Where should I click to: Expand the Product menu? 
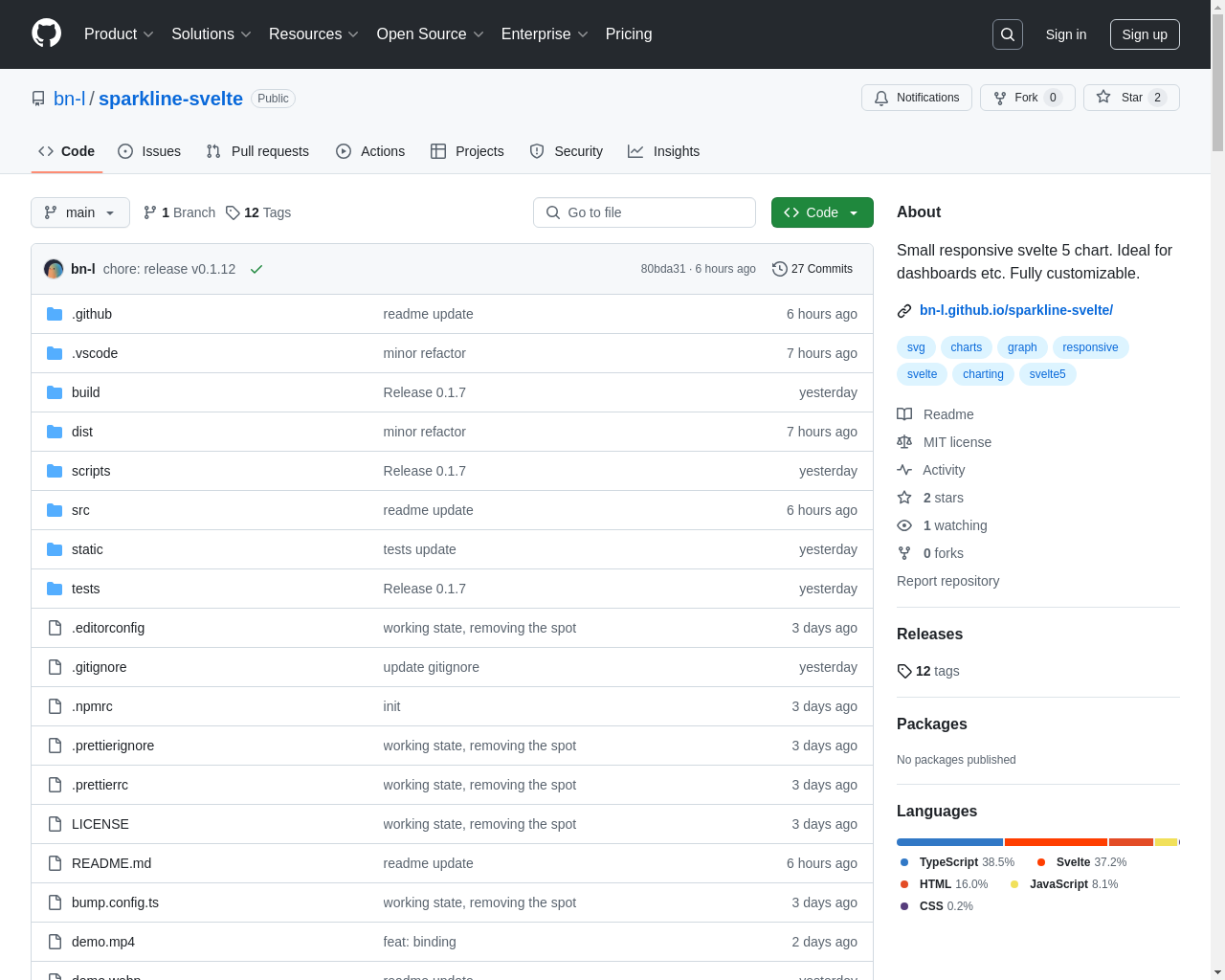click(119, 34)
